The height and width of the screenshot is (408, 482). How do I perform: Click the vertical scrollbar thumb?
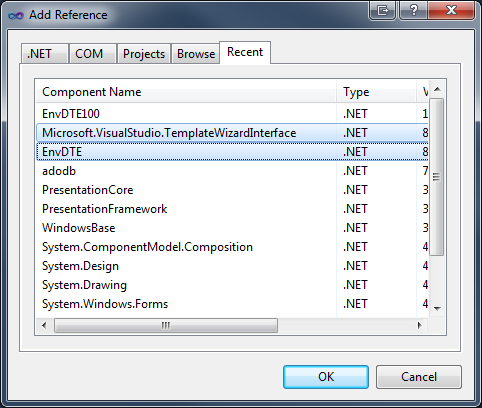[437, 177]
